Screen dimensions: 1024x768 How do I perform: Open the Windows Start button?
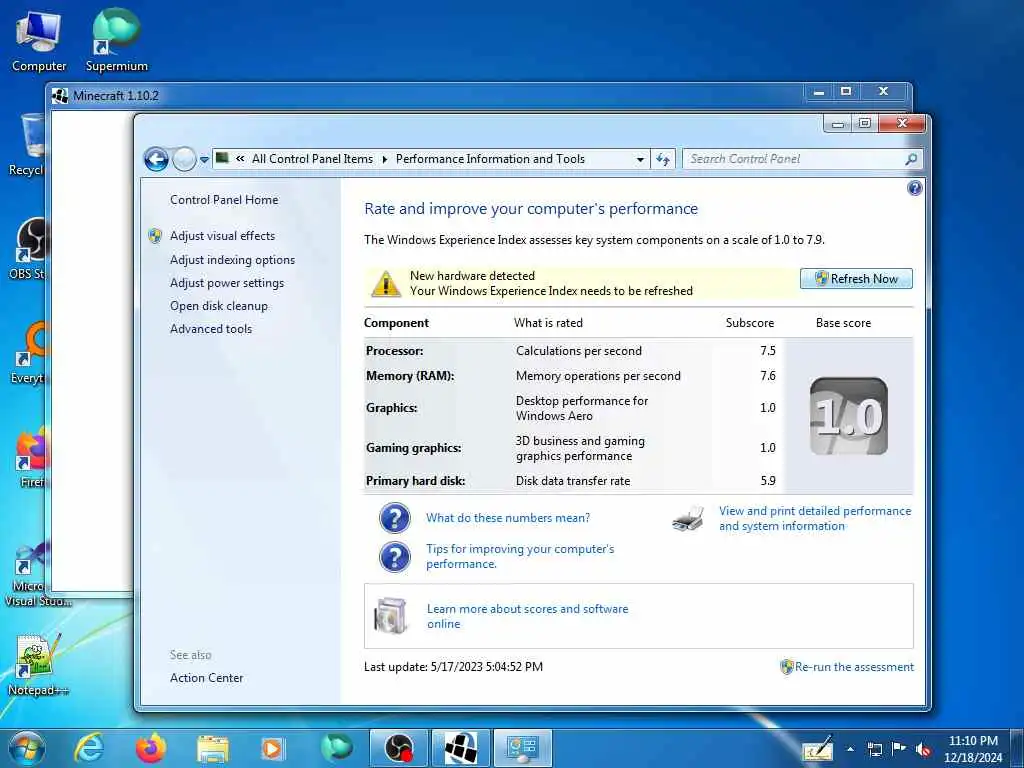pos(27,748)
